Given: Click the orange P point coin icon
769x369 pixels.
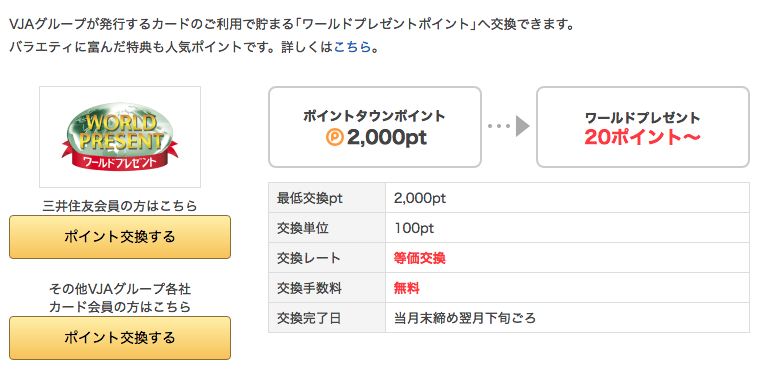Looking at the screenshot, I should click(334, 138).
